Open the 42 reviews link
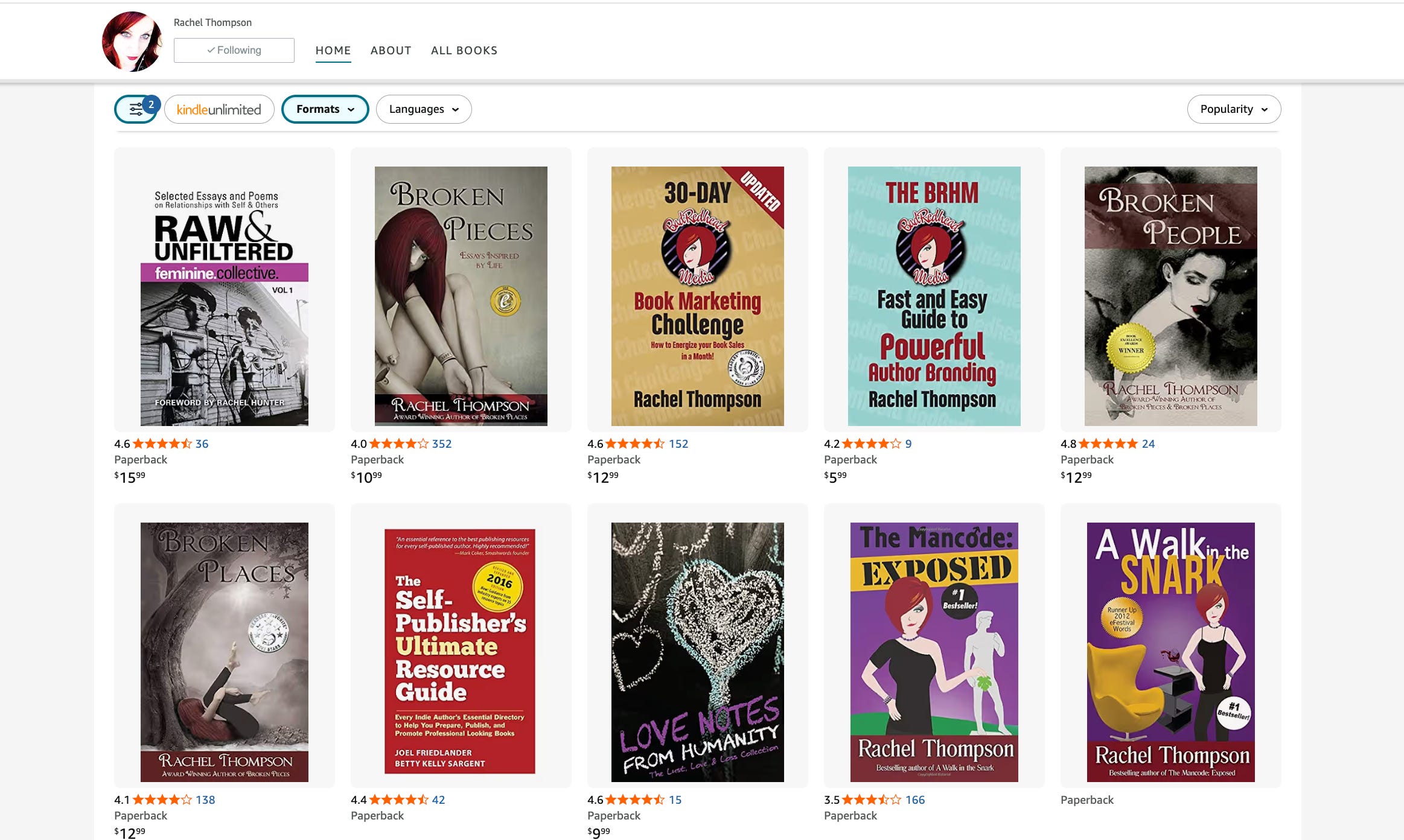 [439, 800]
